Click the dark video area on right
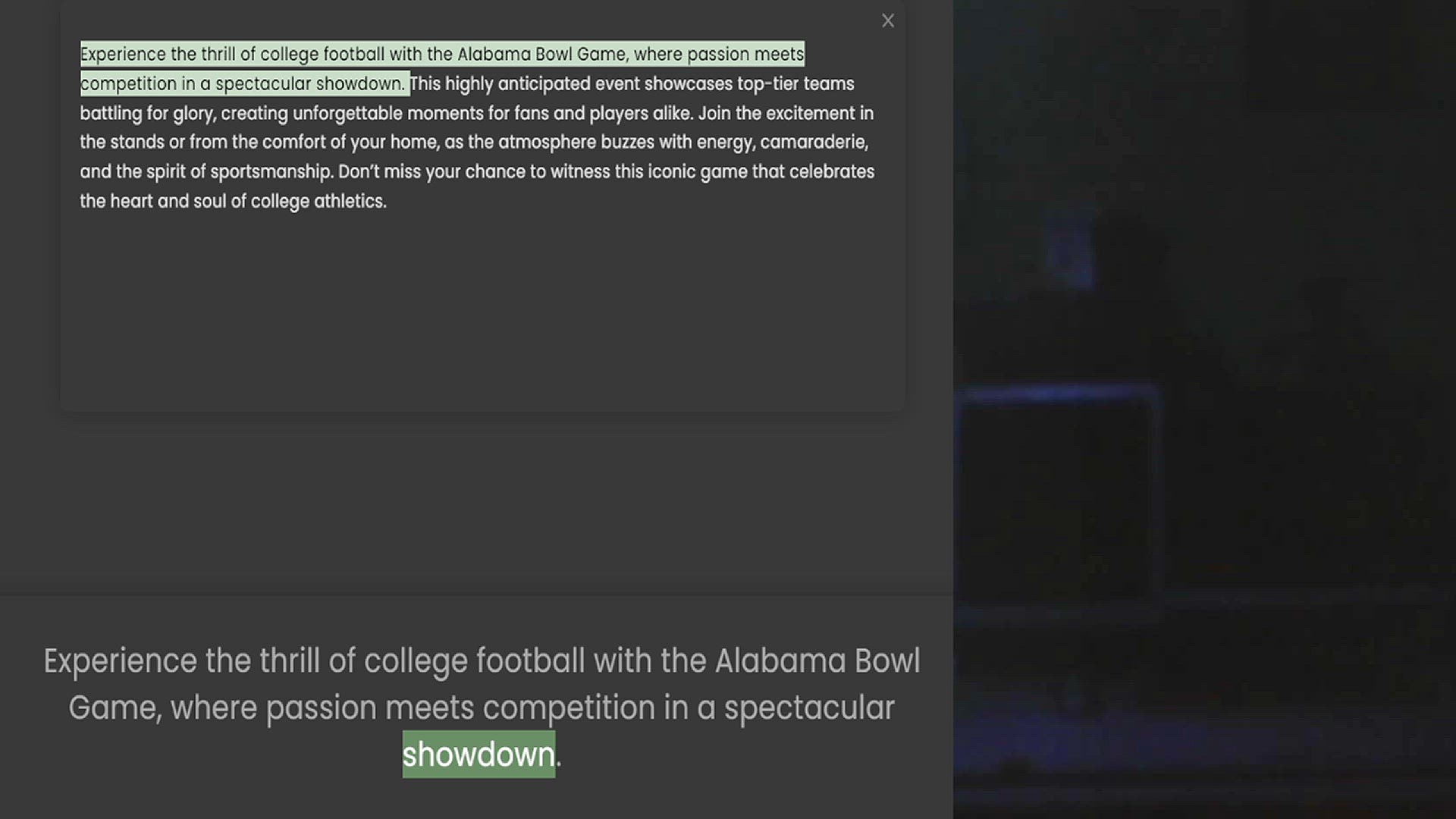This screenshot has width=1456, height=819. tap(1204, 409)
